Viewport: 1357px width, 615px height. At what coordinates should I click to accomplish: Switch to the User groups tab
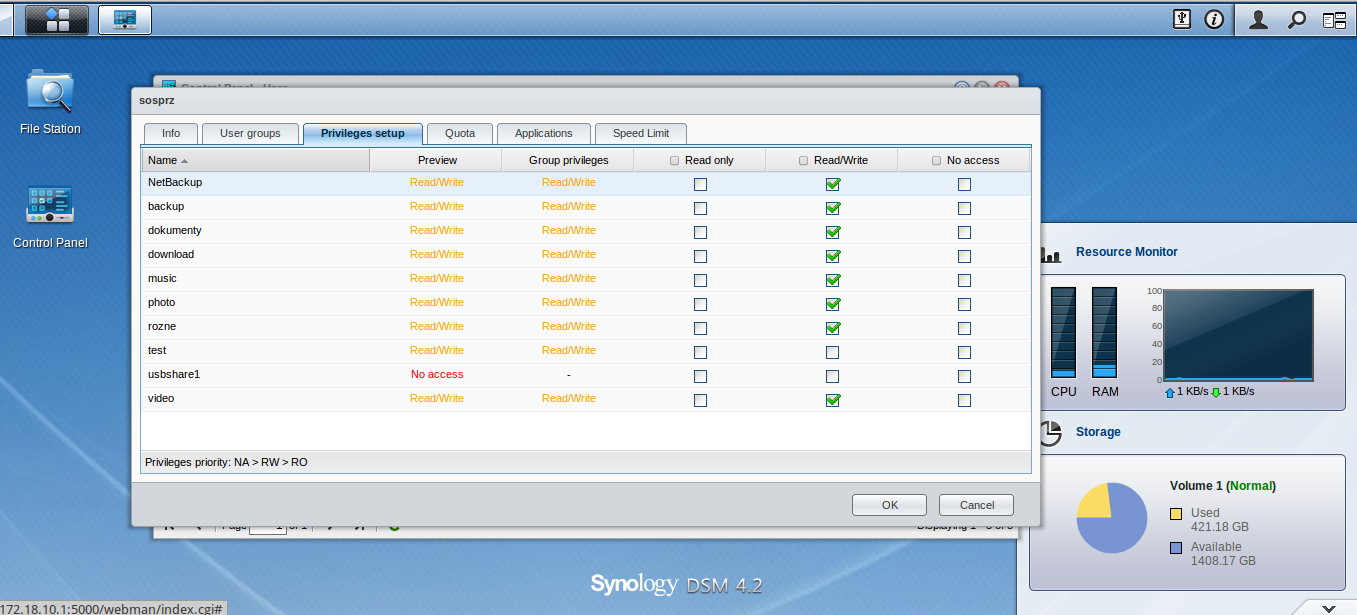point(250,134)
